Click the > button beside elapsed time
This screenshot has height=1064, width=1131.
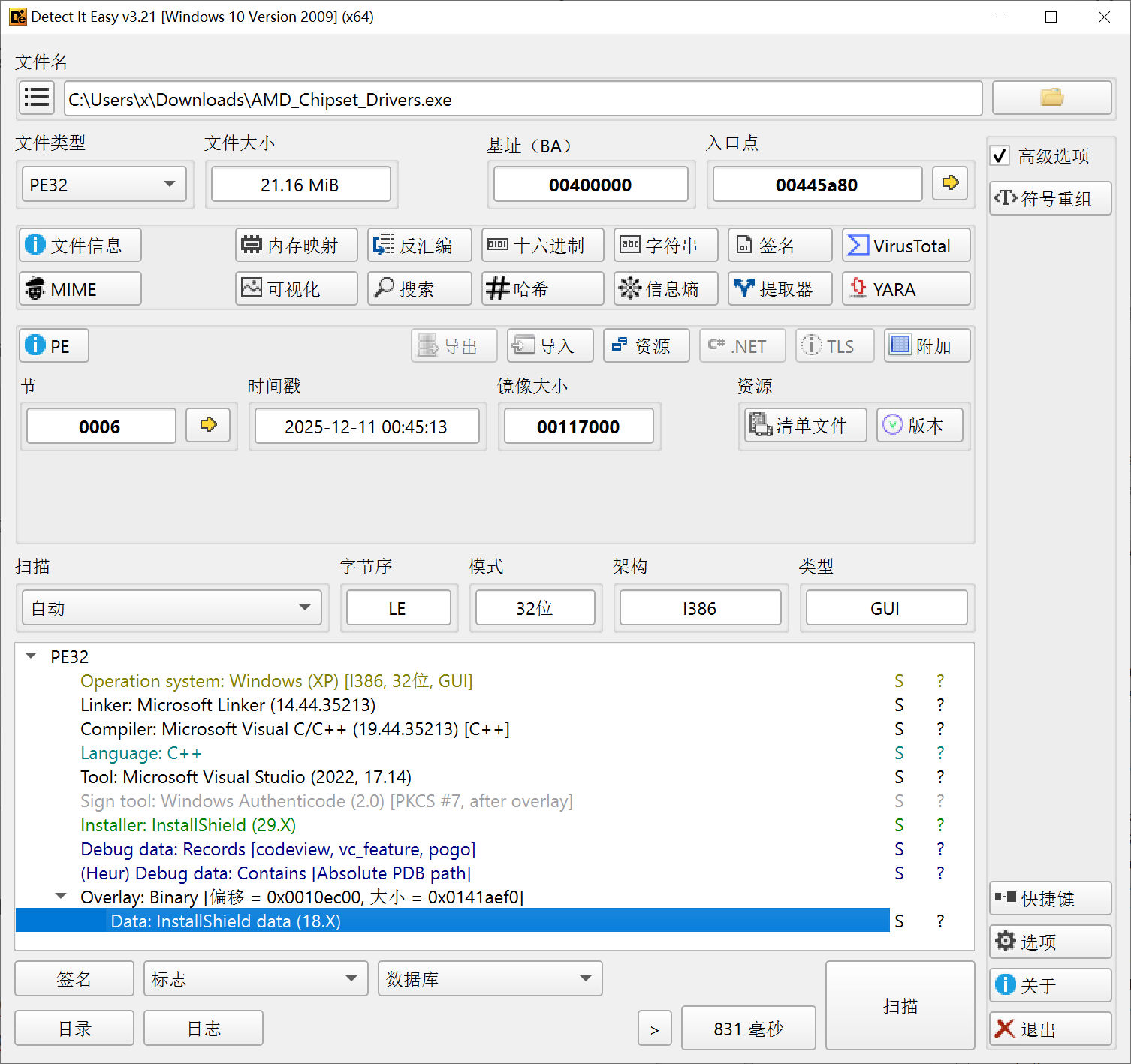coord(655,1029)
